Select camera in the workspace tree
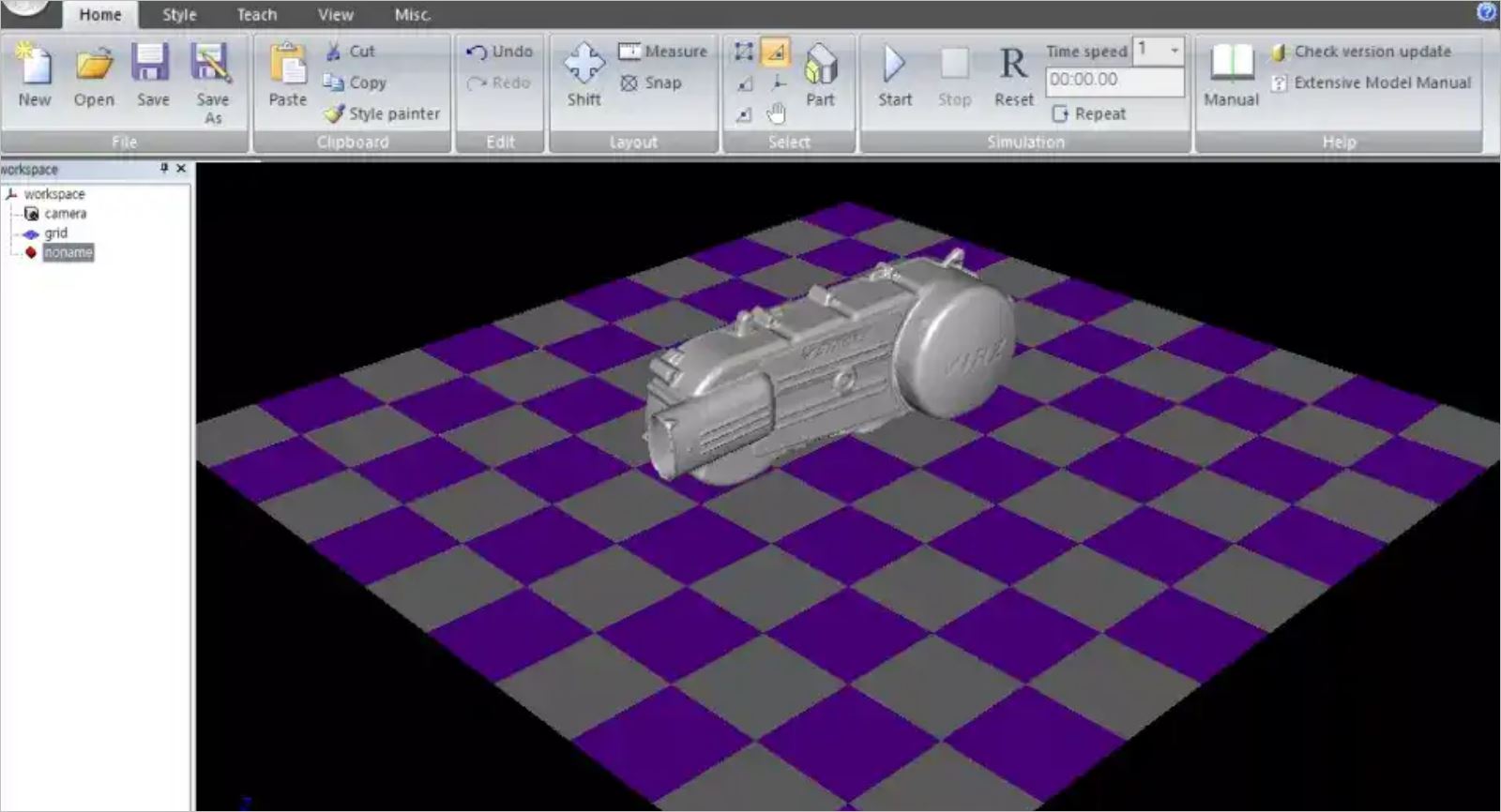Viewport: 1501px width, 812px height. click(x=65, y=214)
